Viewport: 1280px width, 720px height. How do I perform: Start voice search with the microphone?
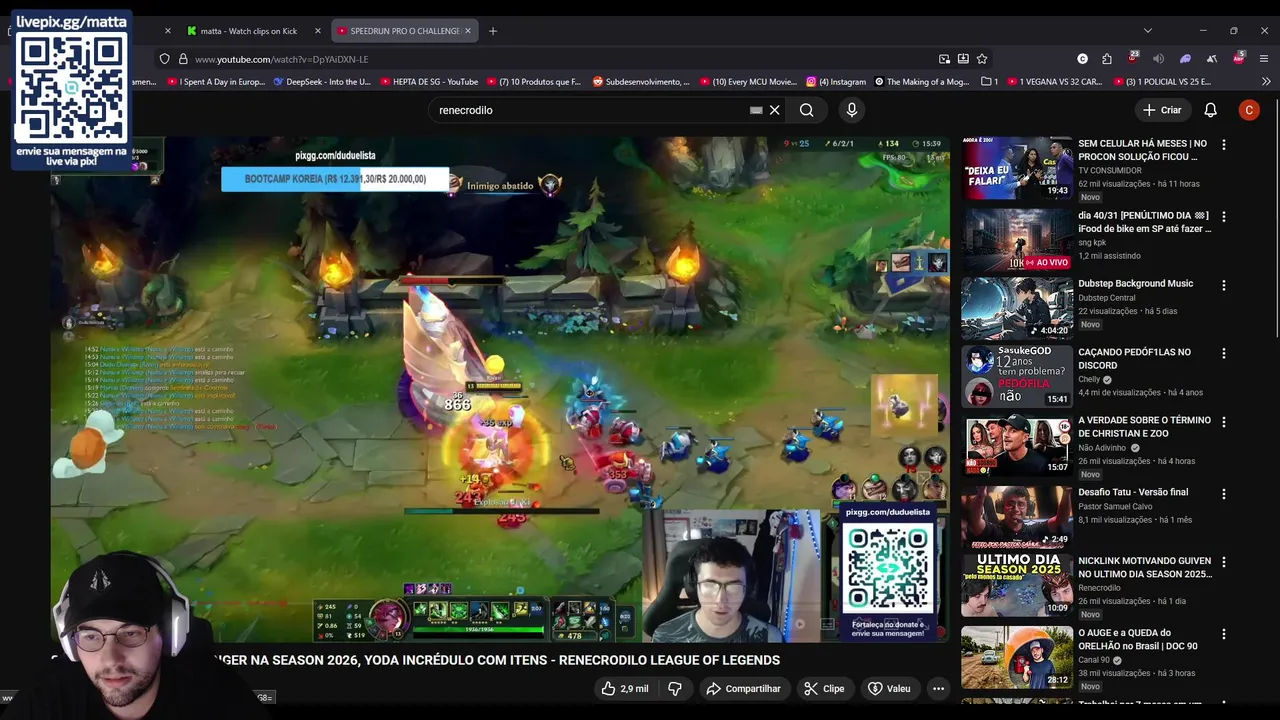coord(852,110)
